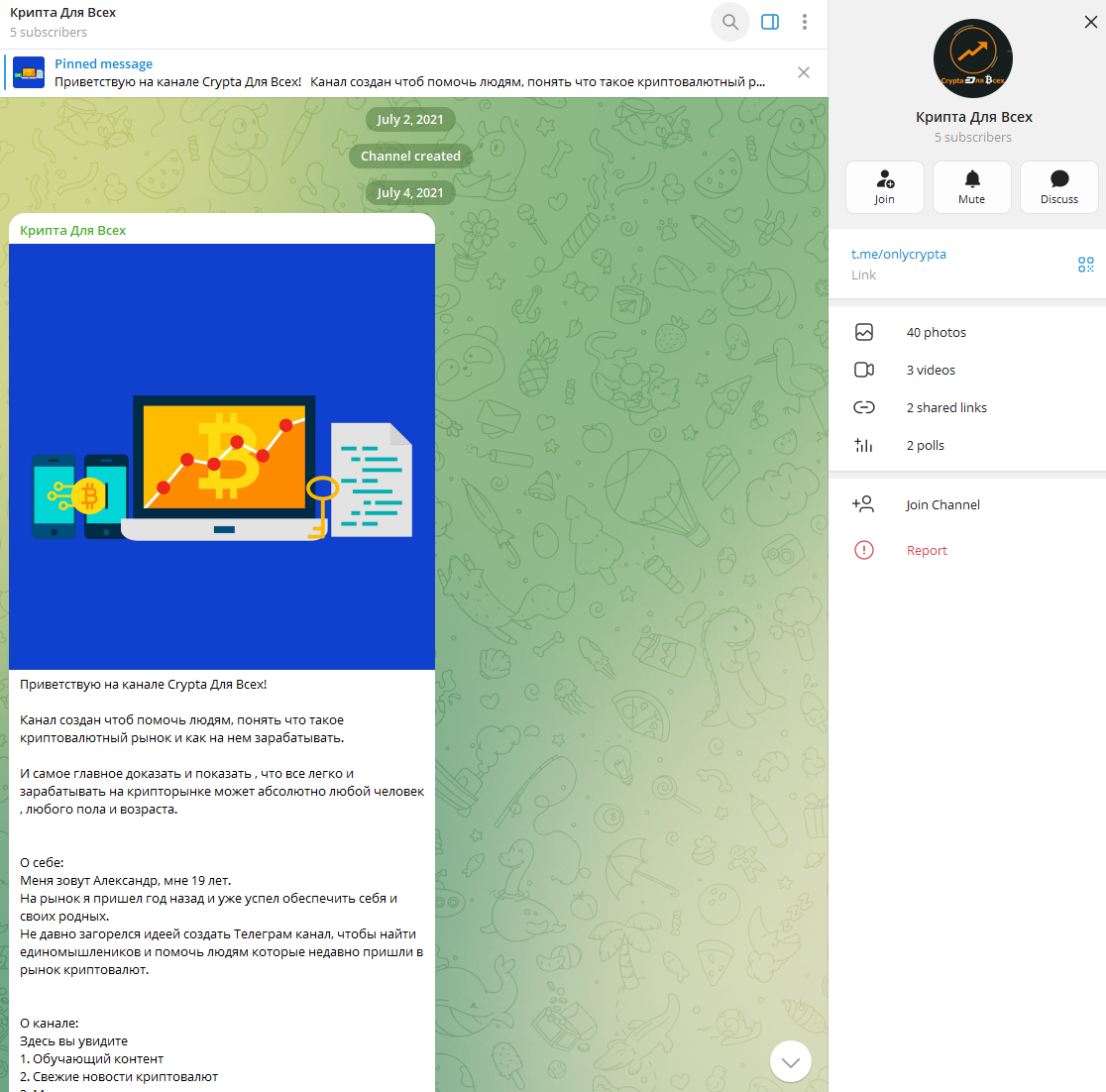
Task: Open the pinned message thumbnail
Action: coord(29,72)
